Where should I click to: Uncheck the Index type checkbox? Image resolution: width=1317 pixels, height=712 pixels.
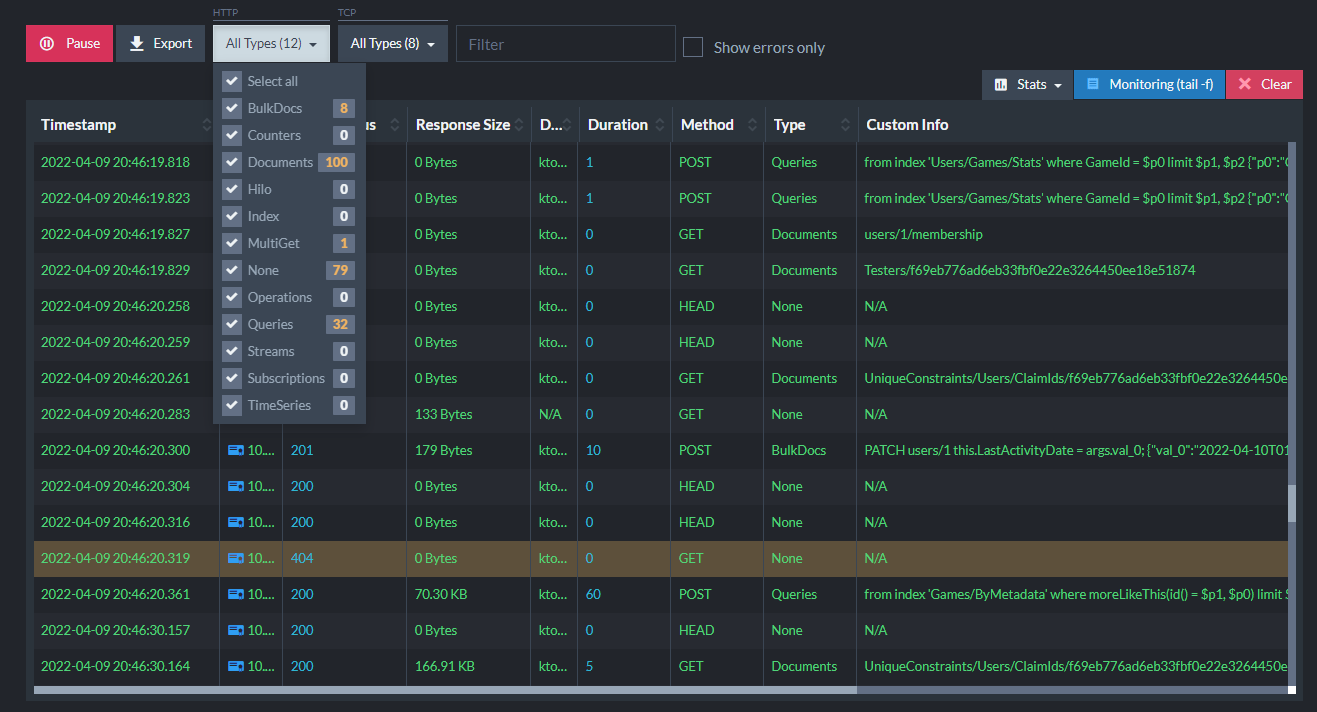coord(232,216)
